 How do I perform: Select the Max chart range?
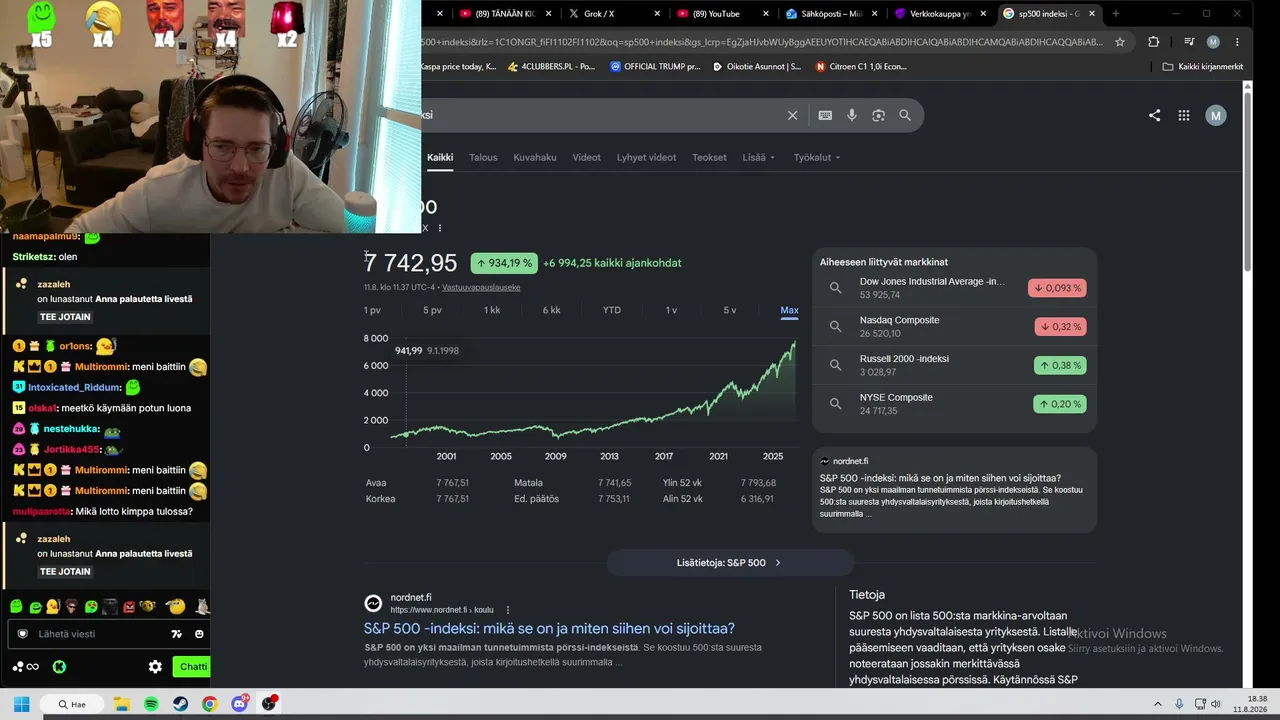(x=789, y=310)
